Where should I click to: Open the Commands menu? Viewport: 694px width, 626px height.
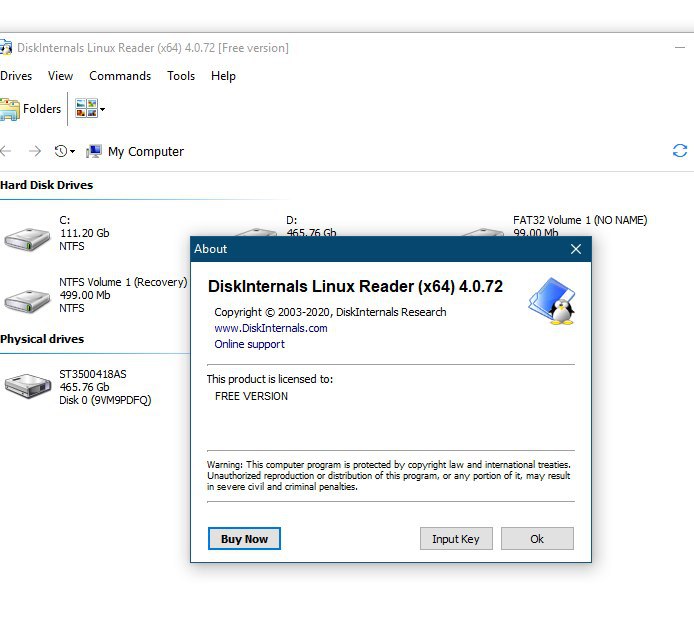coord(120,76)
